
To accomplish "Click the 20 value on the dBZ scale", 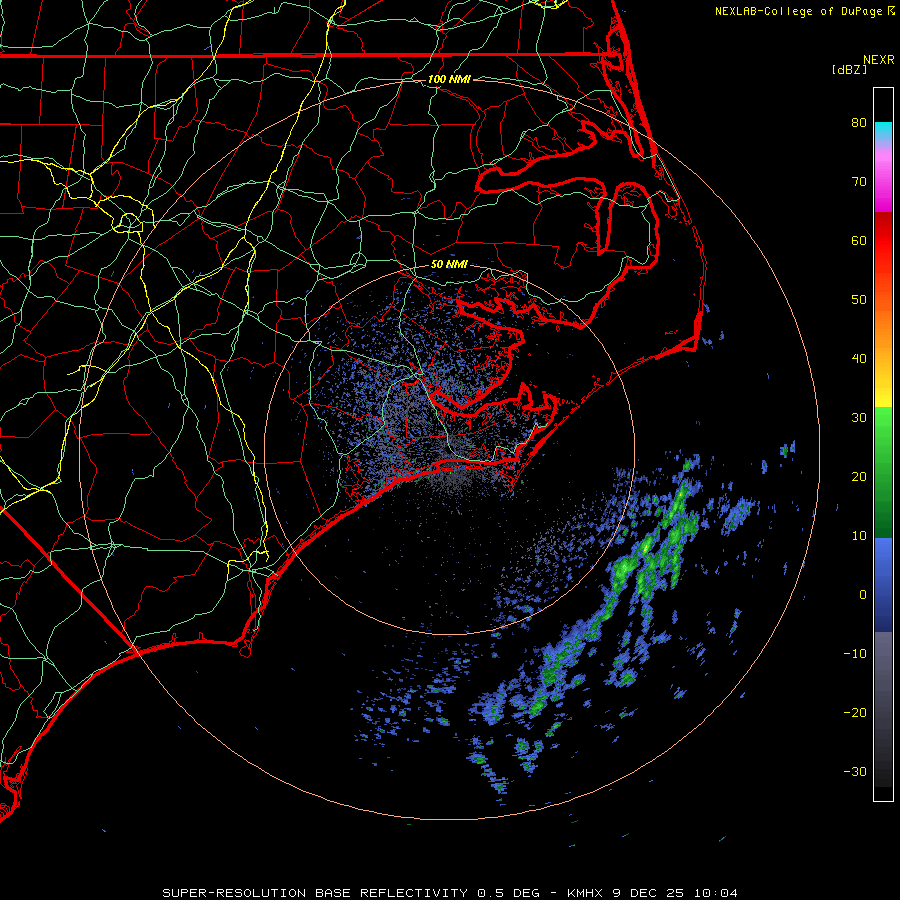I will coord(859,477).
